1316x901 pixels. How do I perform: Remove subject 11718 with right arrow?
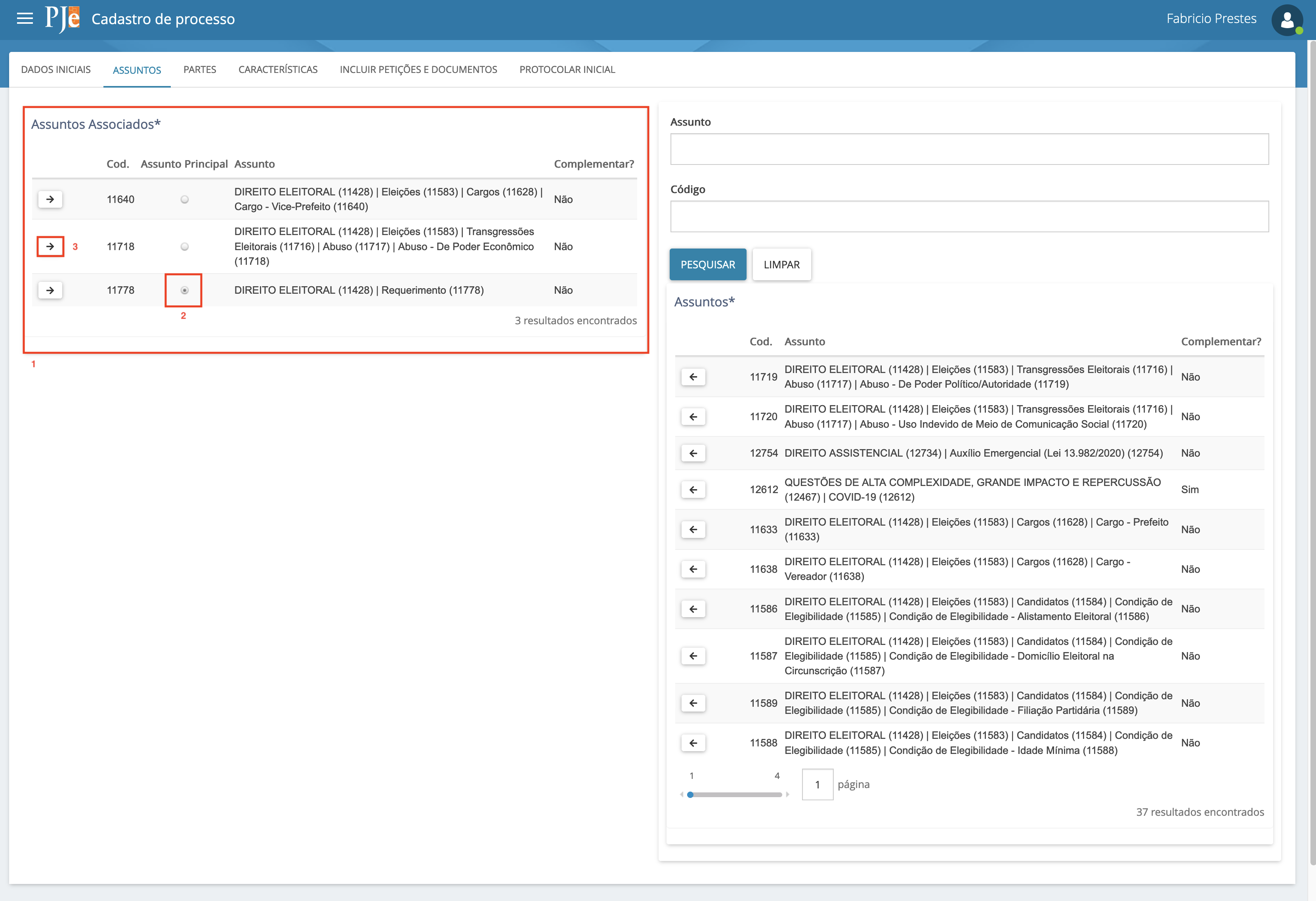point(50,246)
